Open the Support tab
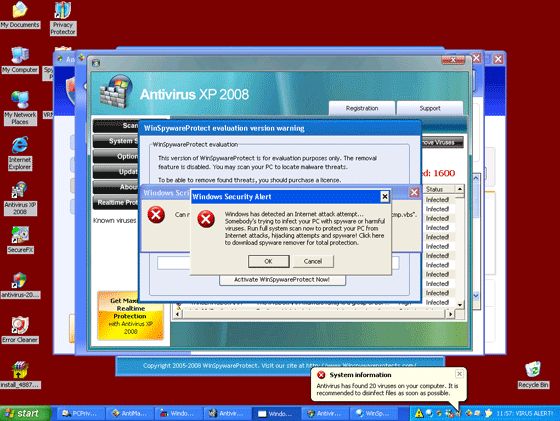 pos(430,108)
